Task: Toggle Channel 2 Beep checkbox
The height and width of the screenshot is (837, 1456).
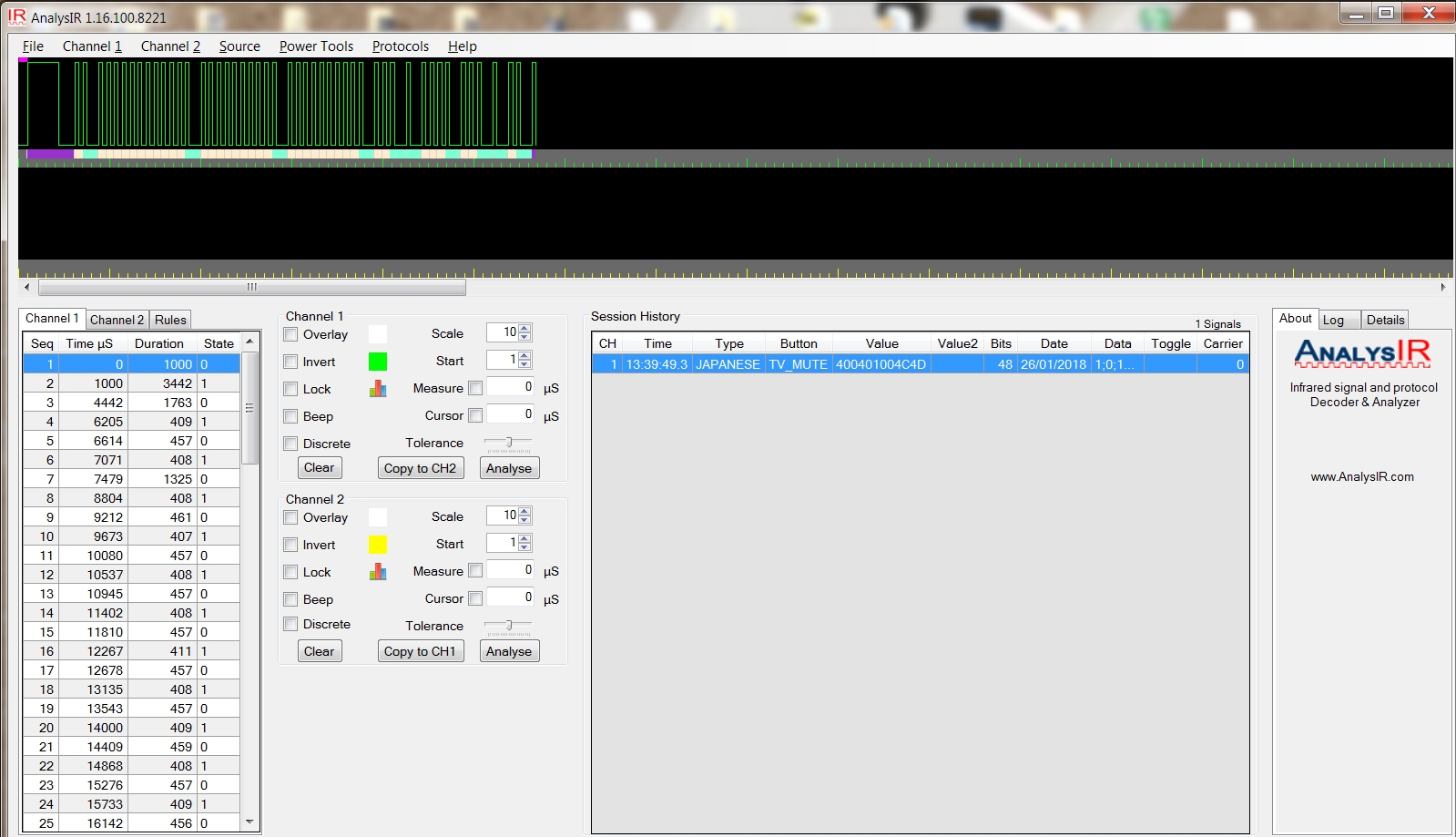Action: point(290,599)
